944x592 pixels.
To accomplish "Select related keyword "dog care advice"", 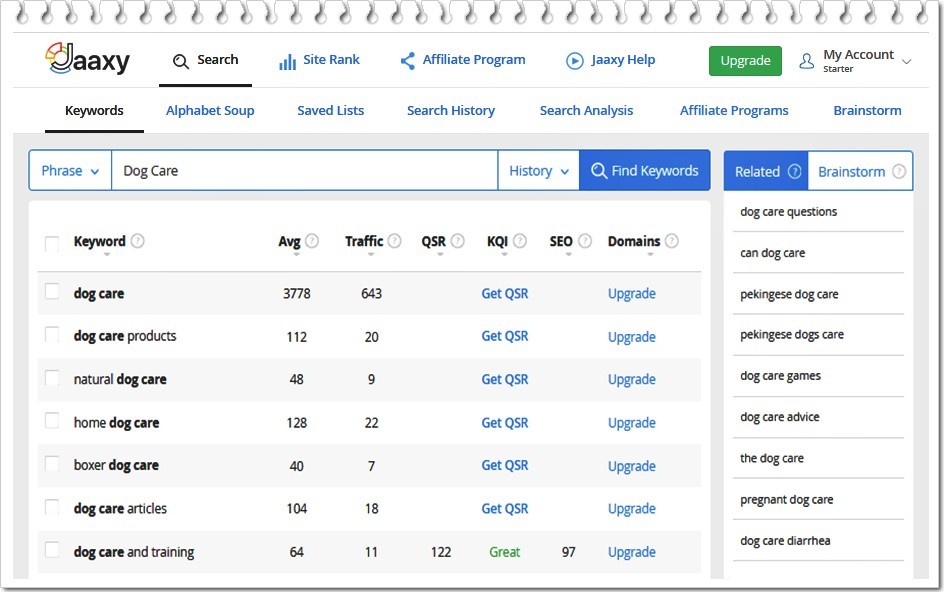I will coord(780,417).
